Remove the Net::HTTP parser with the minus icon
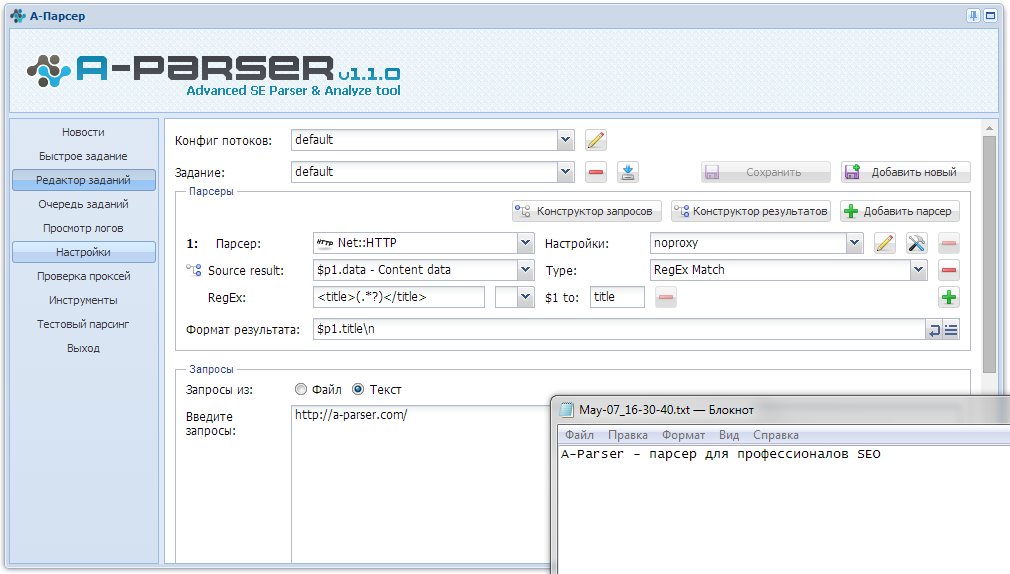Screen dimensions: 1010x574 948,243
